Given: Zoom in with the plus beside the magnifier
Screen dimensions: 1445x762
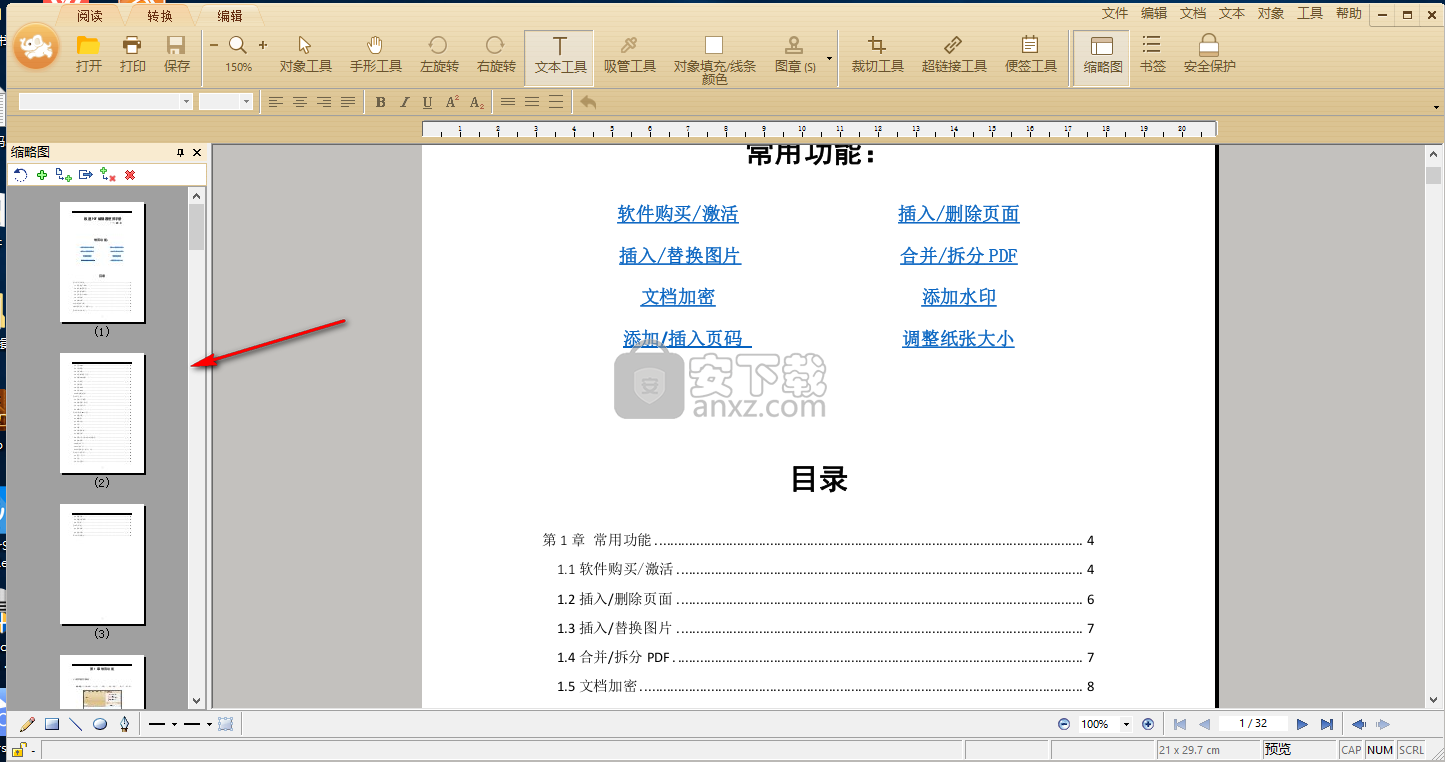Looking at the screenshot, I should click(x=263, y=45).
